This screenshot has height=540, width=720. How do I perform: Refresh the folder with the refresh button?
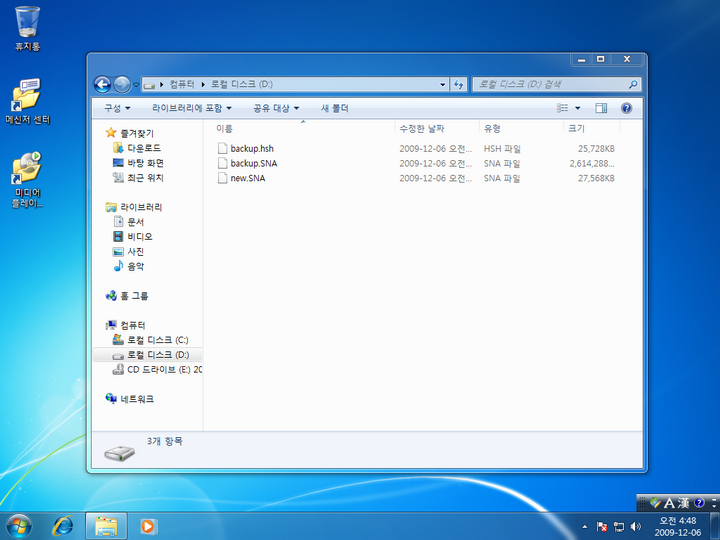[x=458, y=84]
